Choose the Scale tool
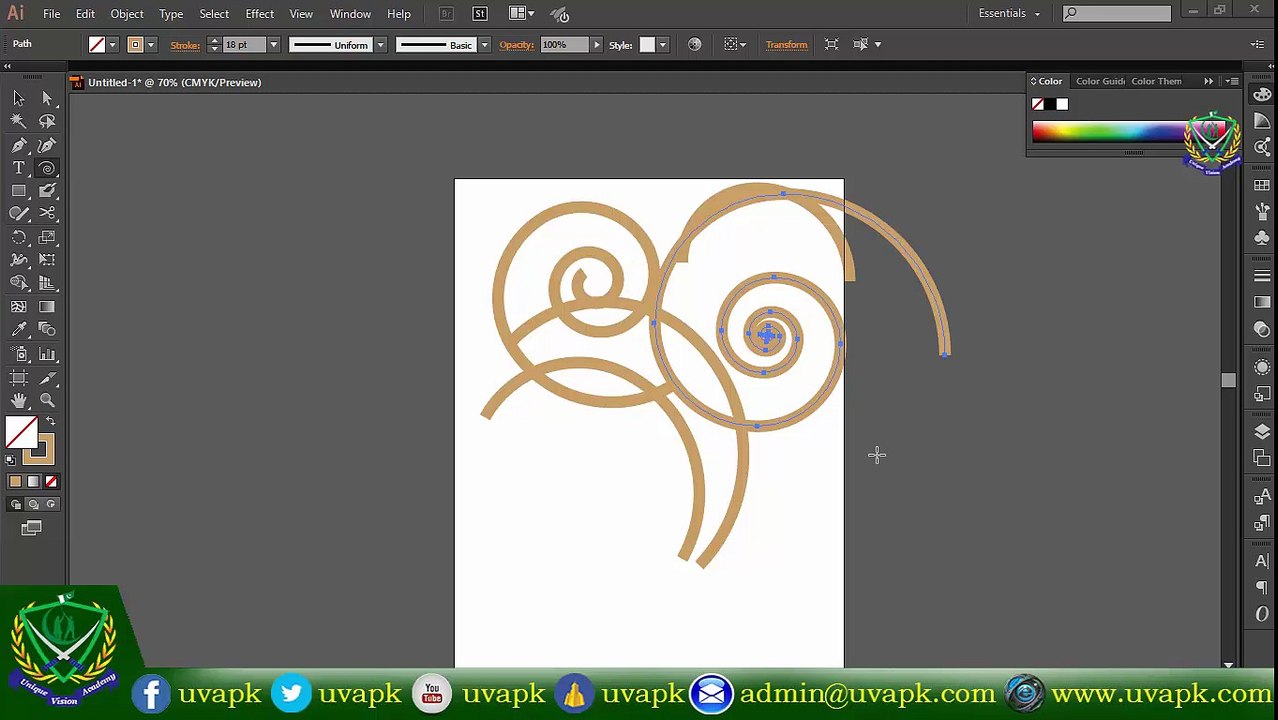Screen dimensions: 1278x720 [47, 238]
